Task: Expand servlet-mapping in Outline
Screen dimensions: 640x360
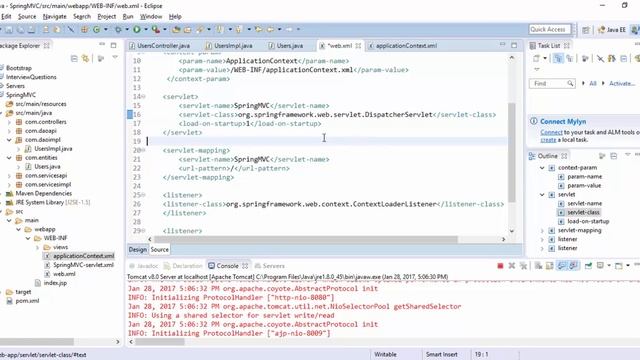Action: pyautogui.click(x=542, y=230)
